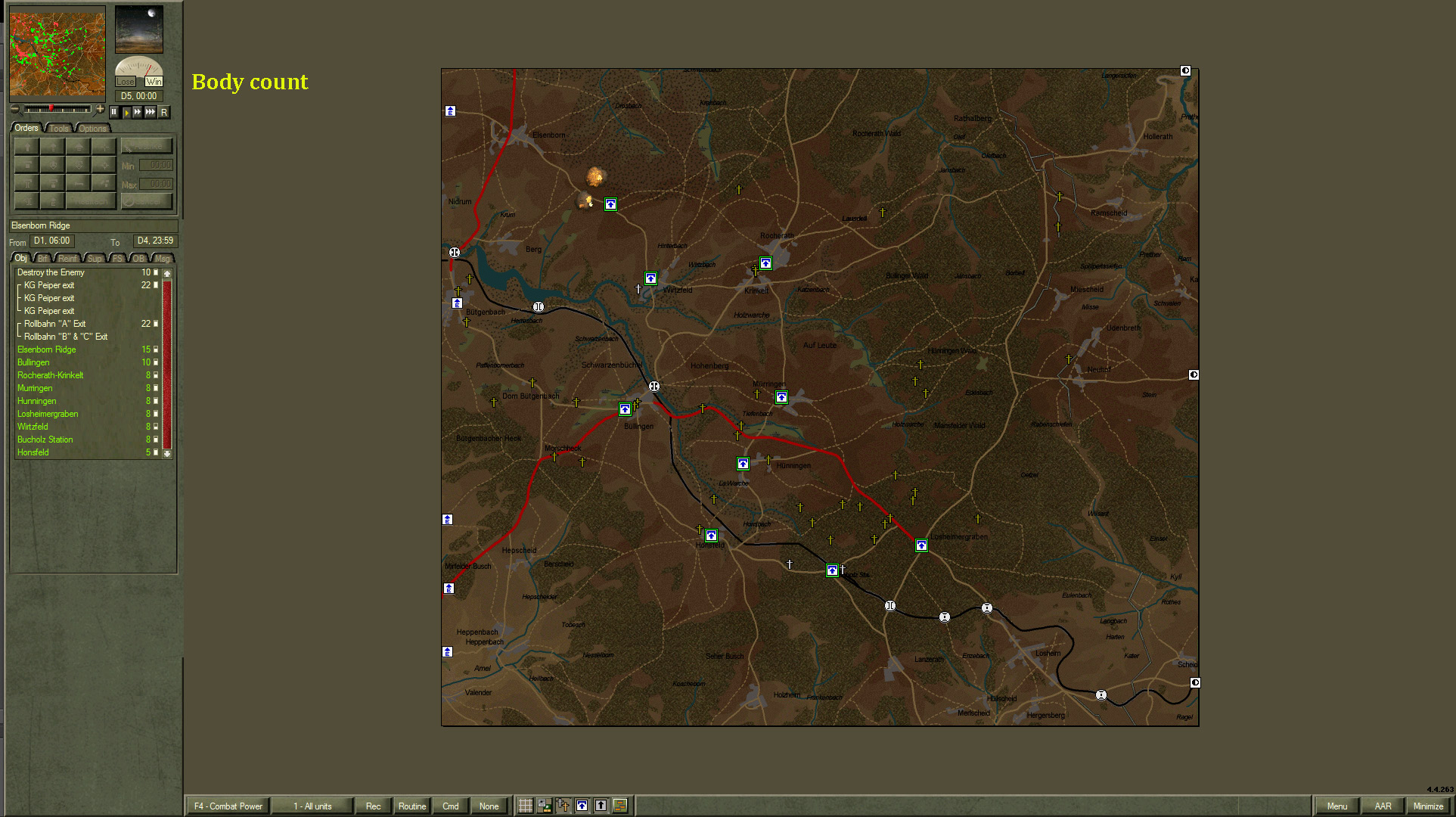Toggle the Cmd filter button
Image resolution: width=1456 pixels, height=817 pixels.
coord(451,806)
